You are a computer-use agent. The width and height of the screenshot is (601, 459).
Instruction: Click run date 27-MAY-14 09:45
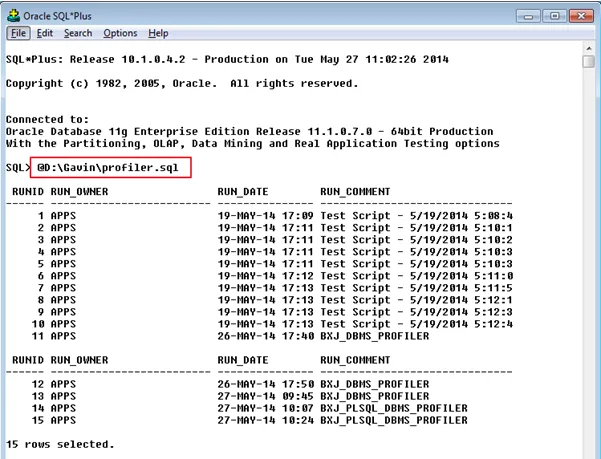[265, 396]
